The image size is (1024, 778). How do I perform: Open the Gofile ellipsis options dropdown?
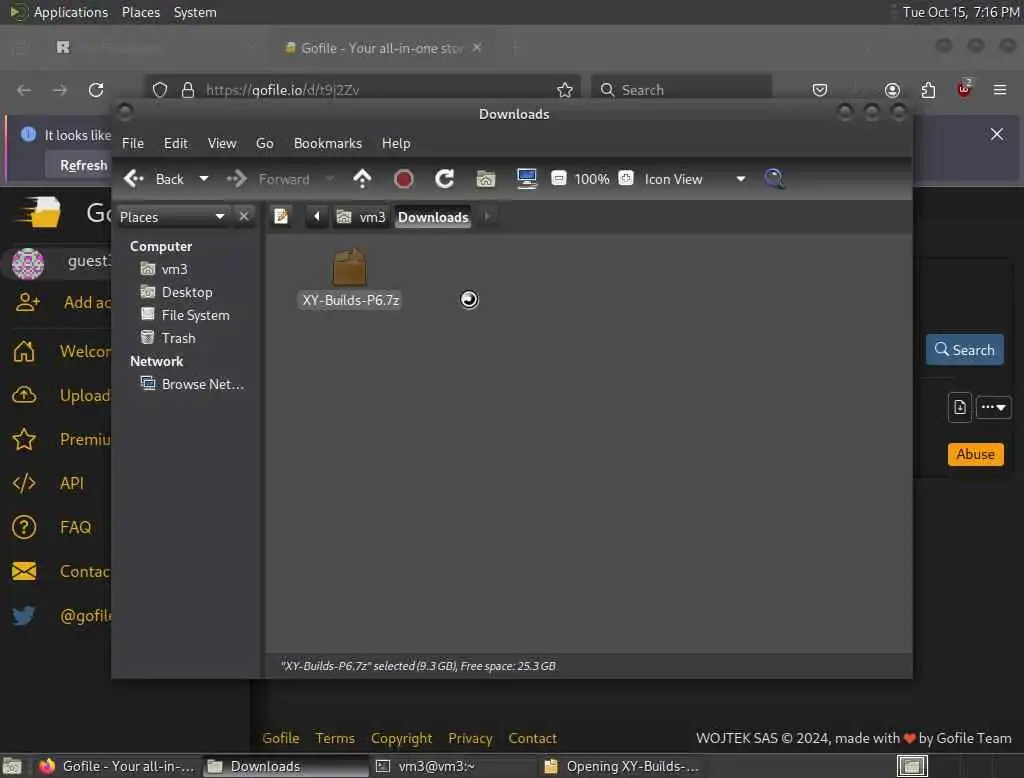993,407
